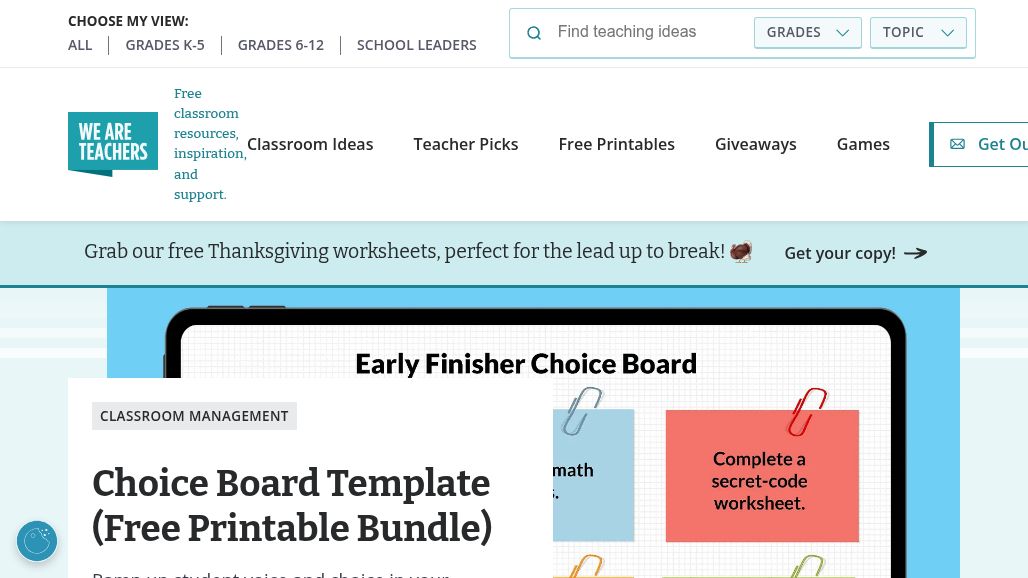The height and width of the screenshot is (578, 1028).
Task: Open the cookie preferences icon
Action: click(37, 541)
